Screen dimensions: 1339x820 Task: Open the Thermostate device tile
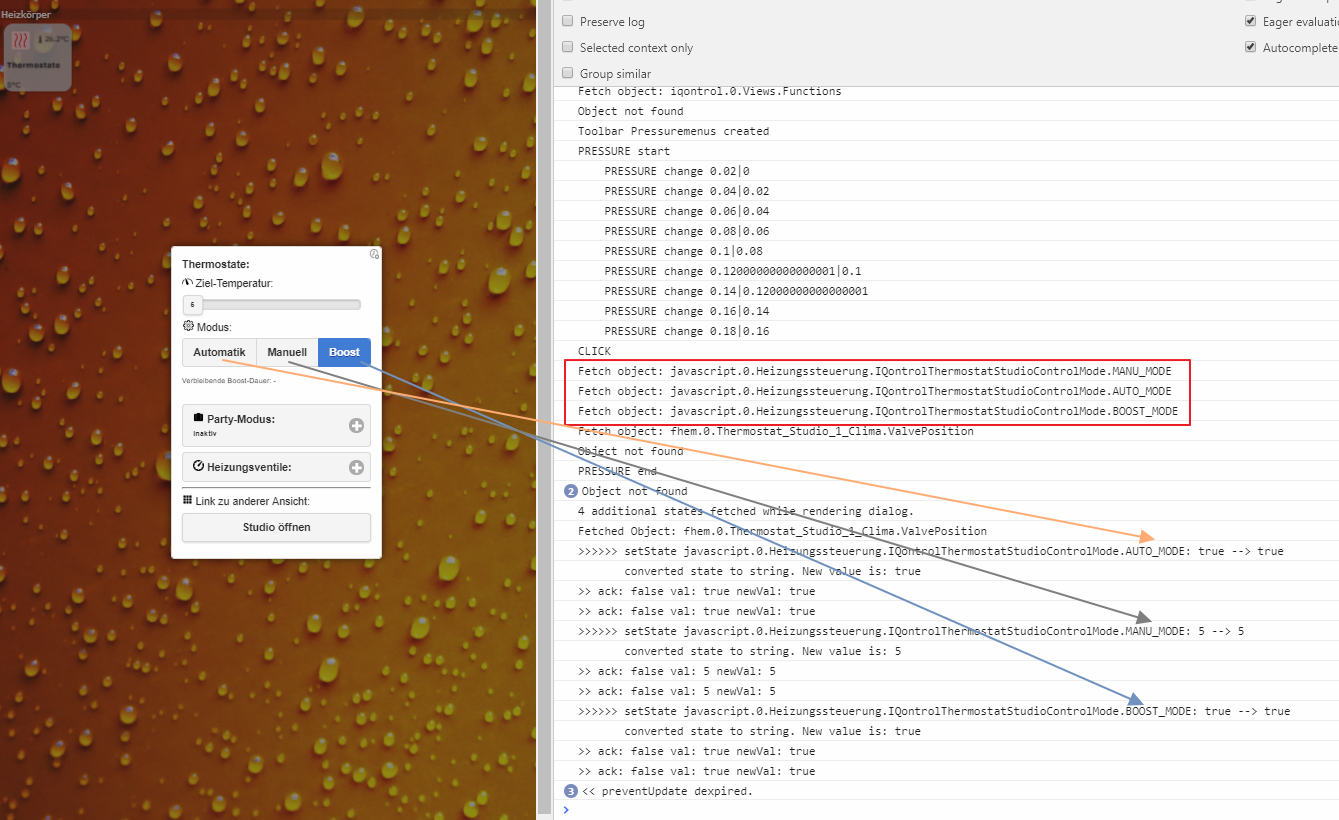pos(37,57)
